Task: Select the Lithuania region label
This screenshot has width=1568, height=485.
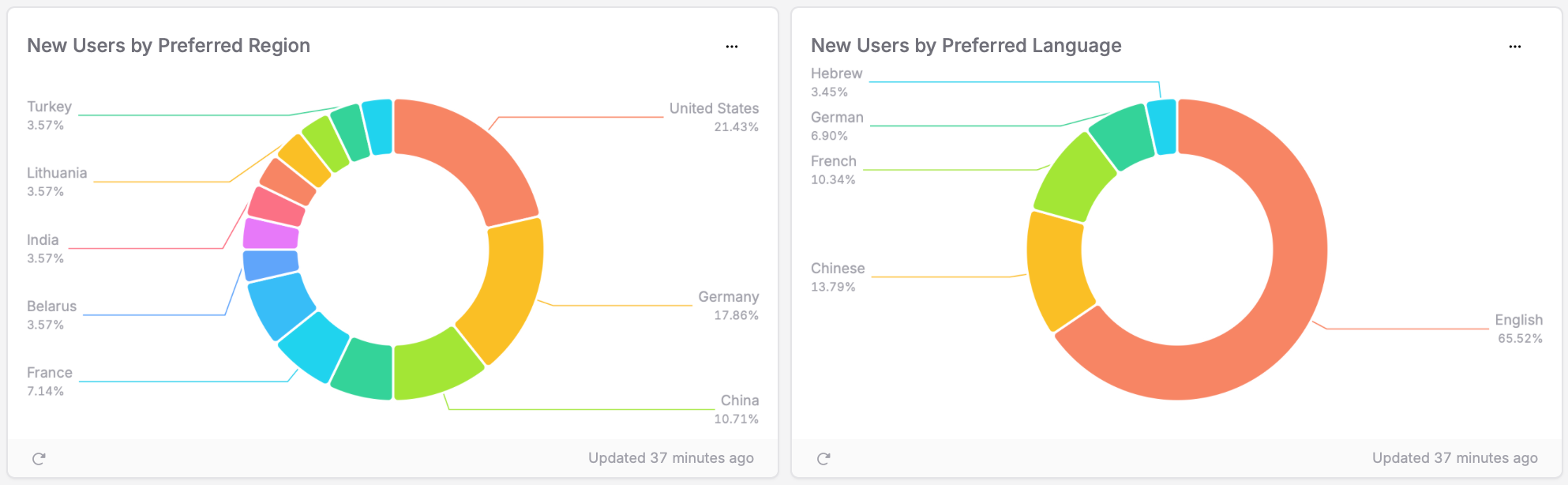Action: point(57,174)
